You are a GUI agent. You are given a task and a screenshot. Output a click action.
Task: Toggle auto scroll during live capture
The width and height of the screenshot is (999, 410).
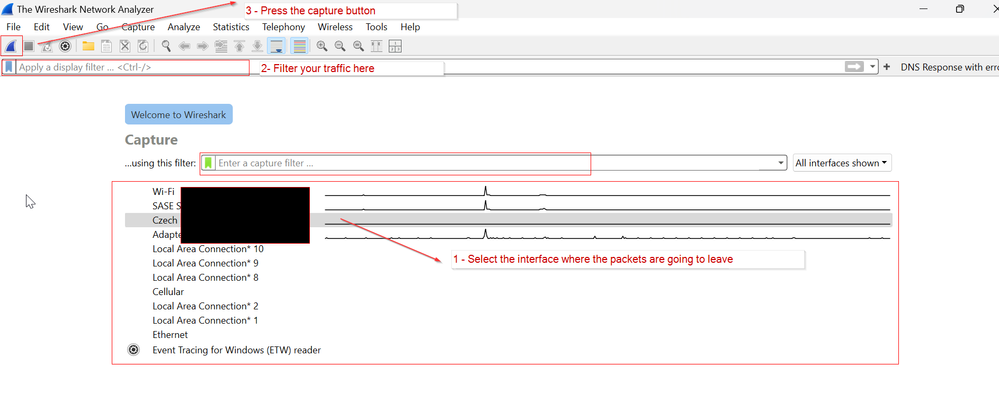277,46
